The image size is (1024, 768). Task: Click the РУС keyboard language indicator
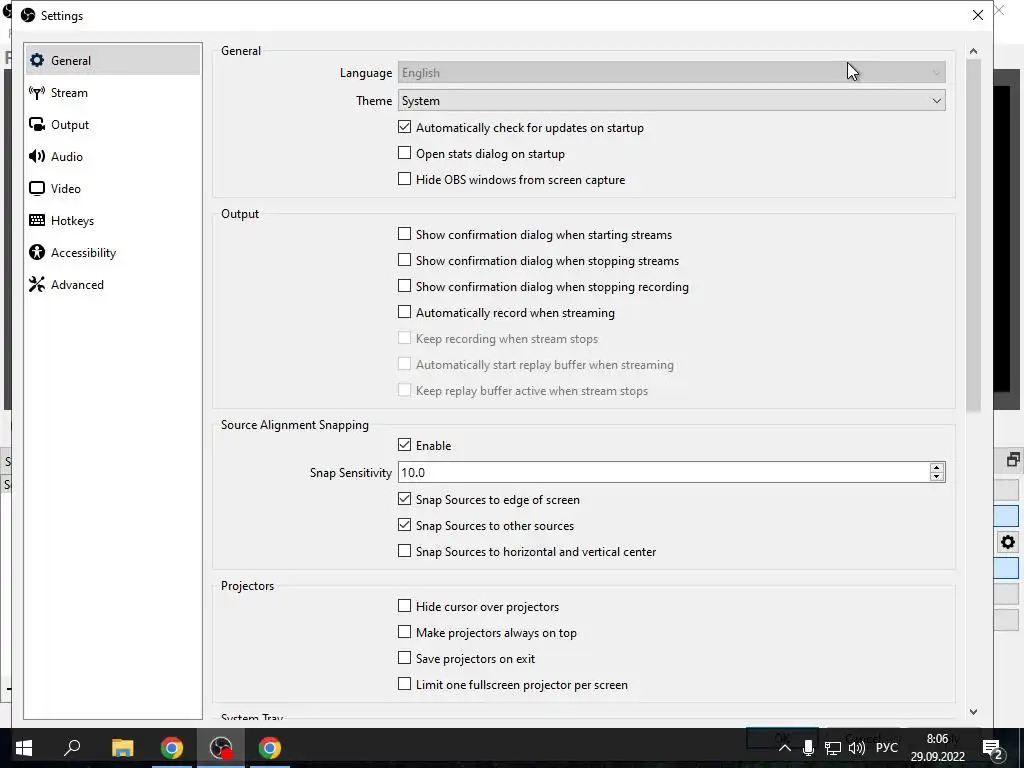tap(886, 748)
